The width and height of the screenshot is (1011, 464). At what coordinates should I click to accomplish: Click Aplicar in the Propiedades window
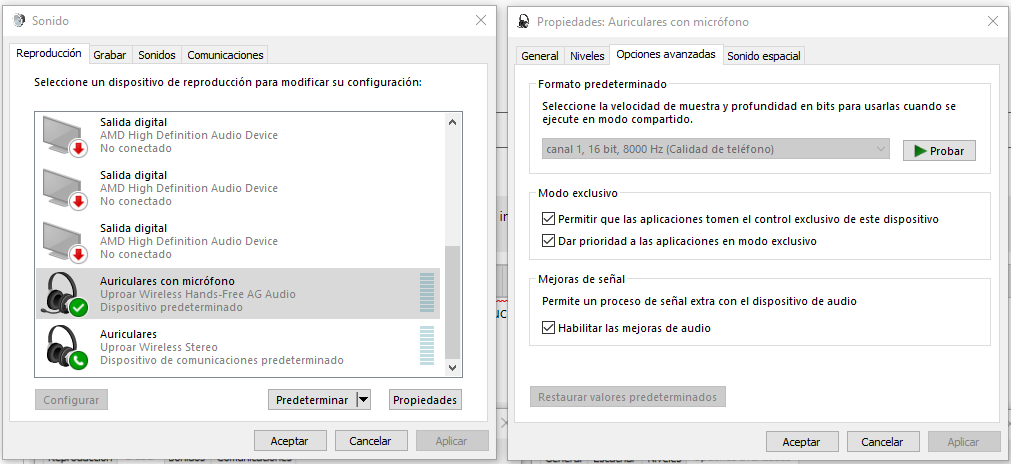pyautogui.click(x=964, y=441)
